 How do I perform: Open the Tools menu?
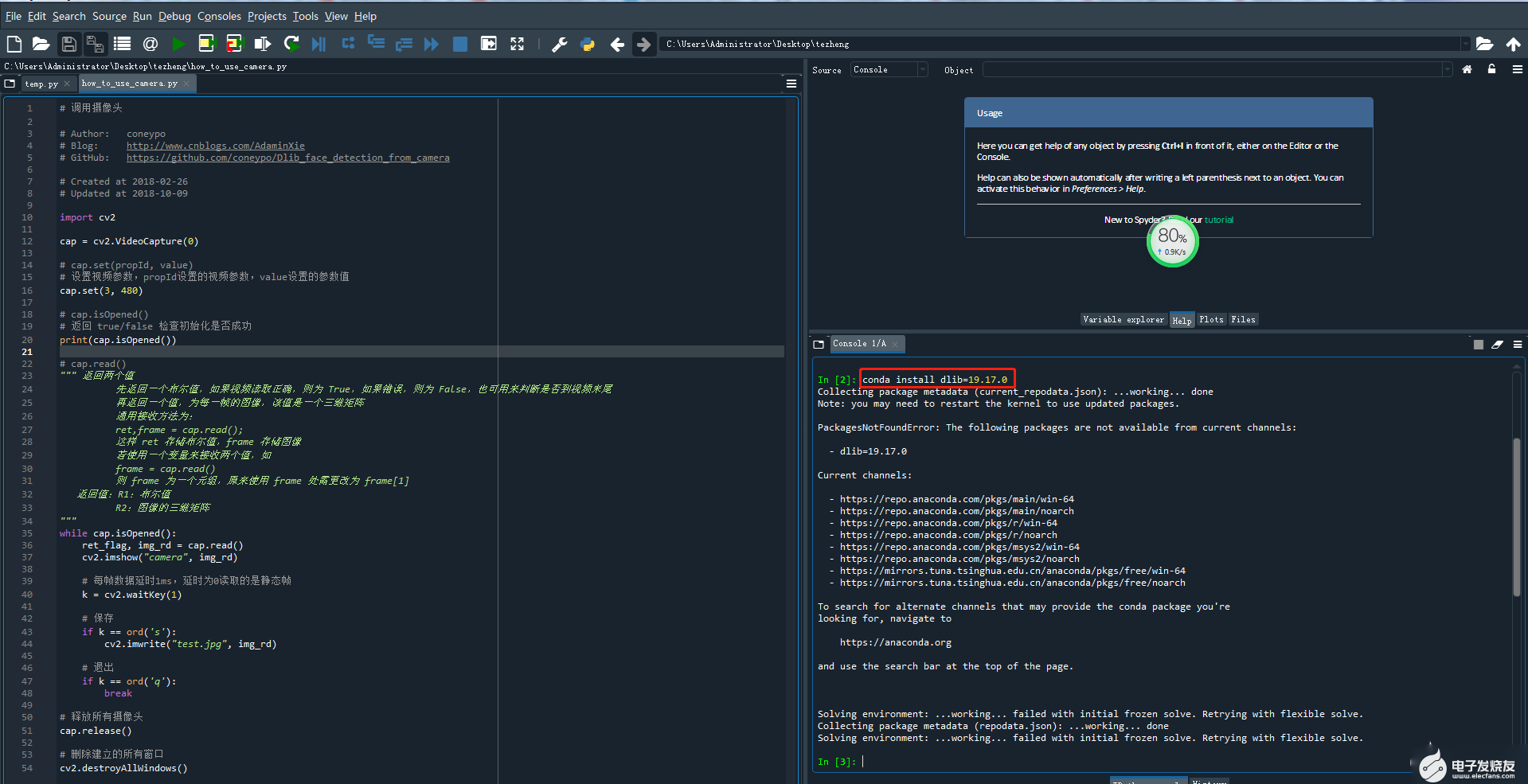tap(306, 16)
